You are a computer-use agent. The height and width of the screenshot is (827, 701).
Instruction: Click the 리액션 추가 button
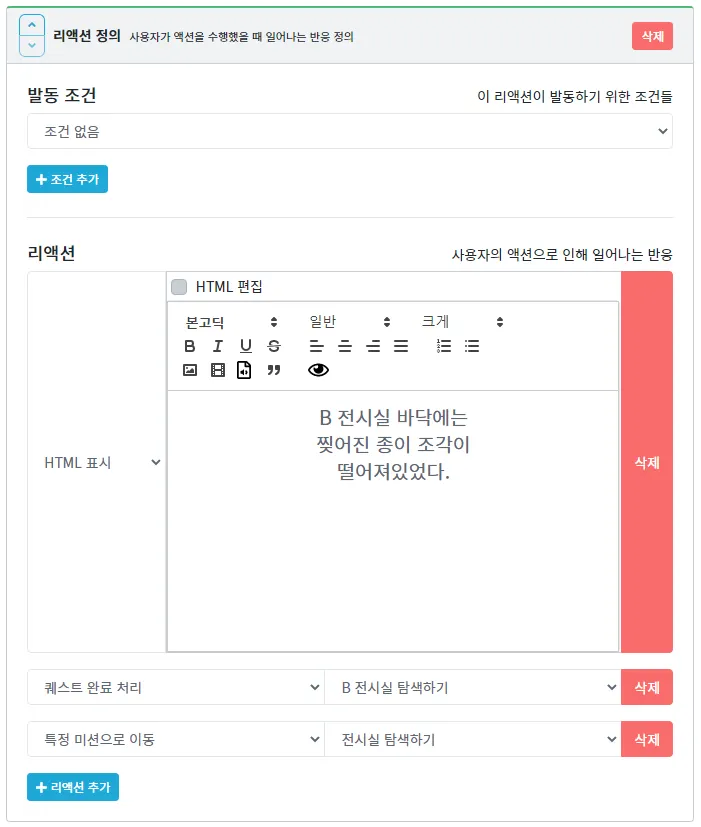pyautogui.click(x=73, y=787)
